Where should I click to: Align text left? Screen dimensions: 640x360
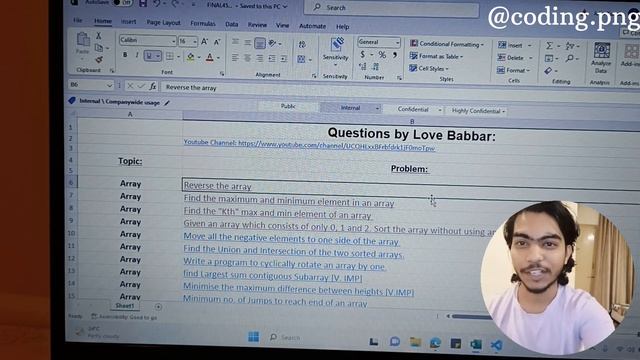click(x=235, y=58)
